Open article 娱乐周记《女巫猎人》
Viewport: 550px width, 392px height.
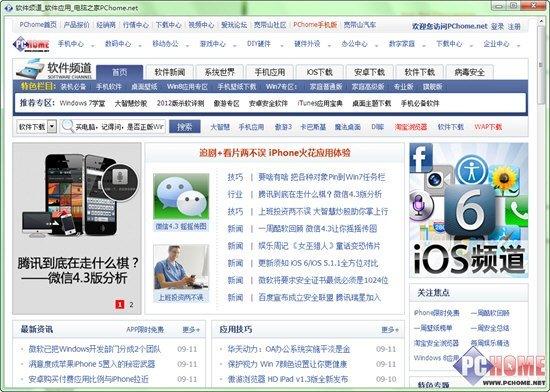(319, 246)
